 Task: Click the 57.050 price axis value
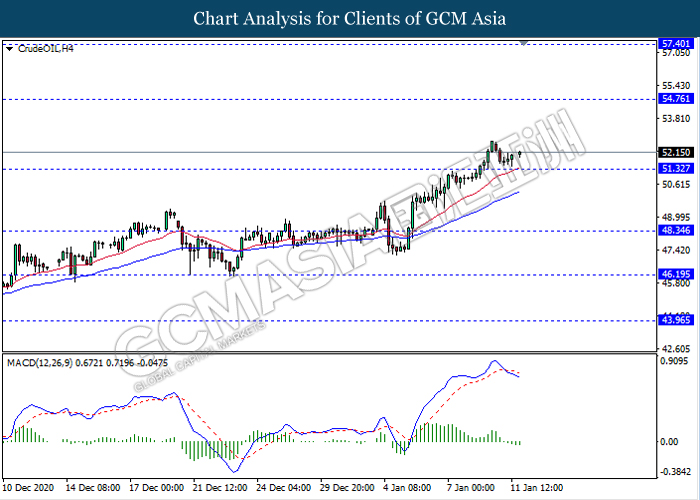(x=676, y=53)
